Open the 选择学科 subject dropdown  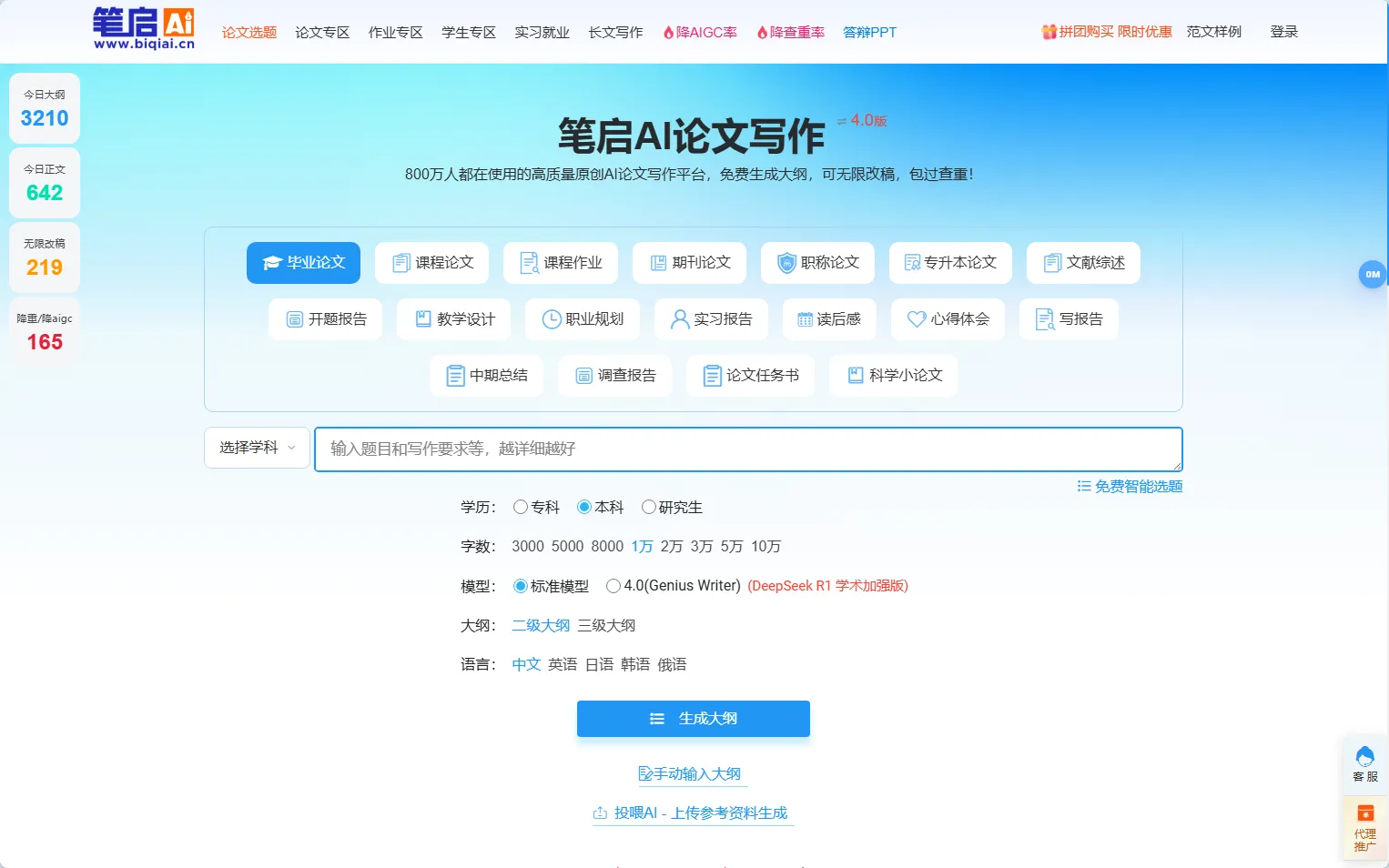pos(258,448)
